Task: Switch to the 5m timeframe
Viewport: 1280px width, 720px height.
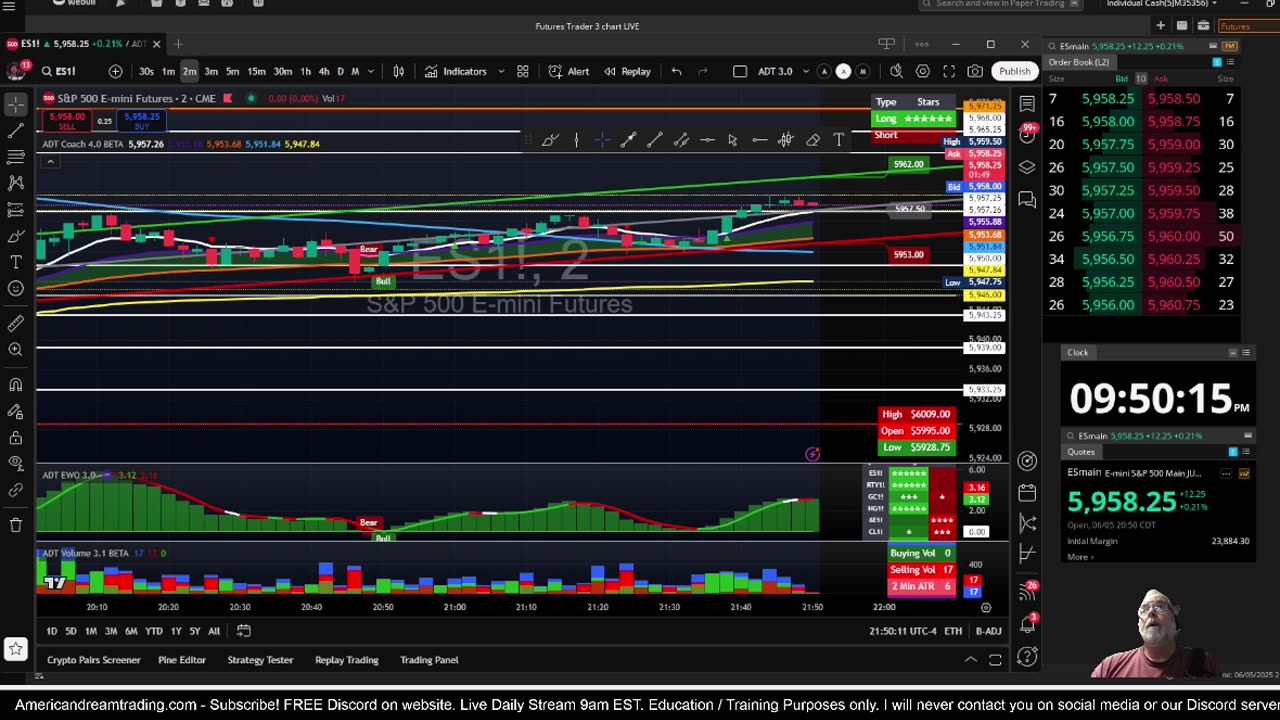Action: click(232, 71)
